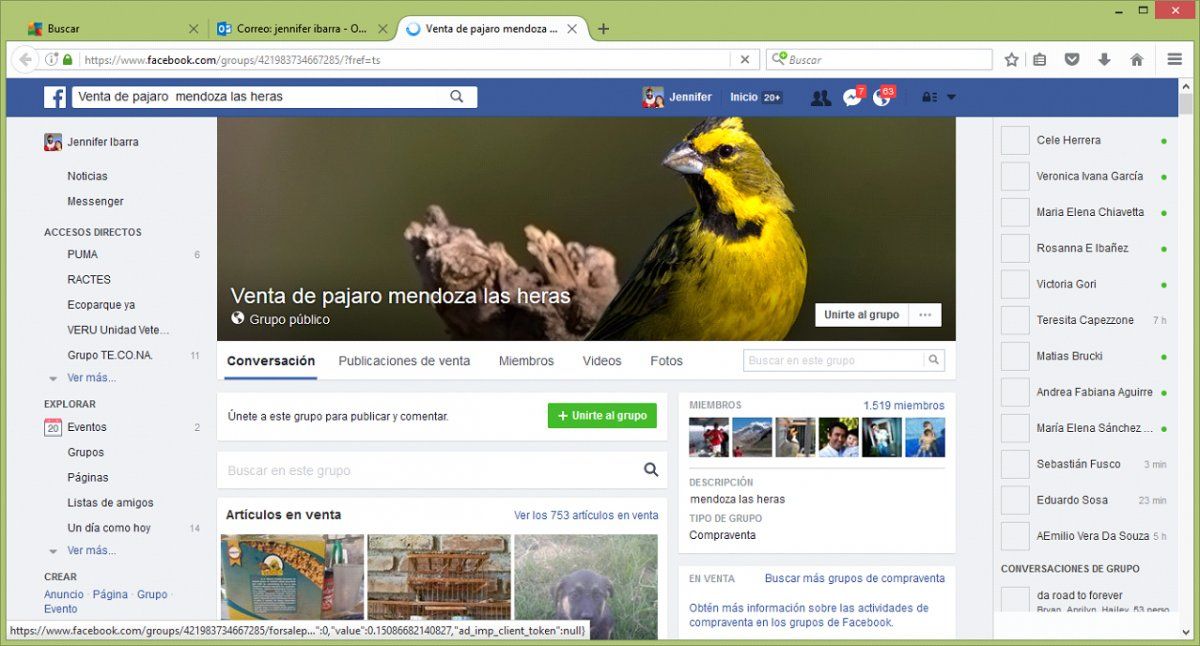The image size is (1200, 646).
Task: Go to Firefox home page icon
Action: 1136,60
